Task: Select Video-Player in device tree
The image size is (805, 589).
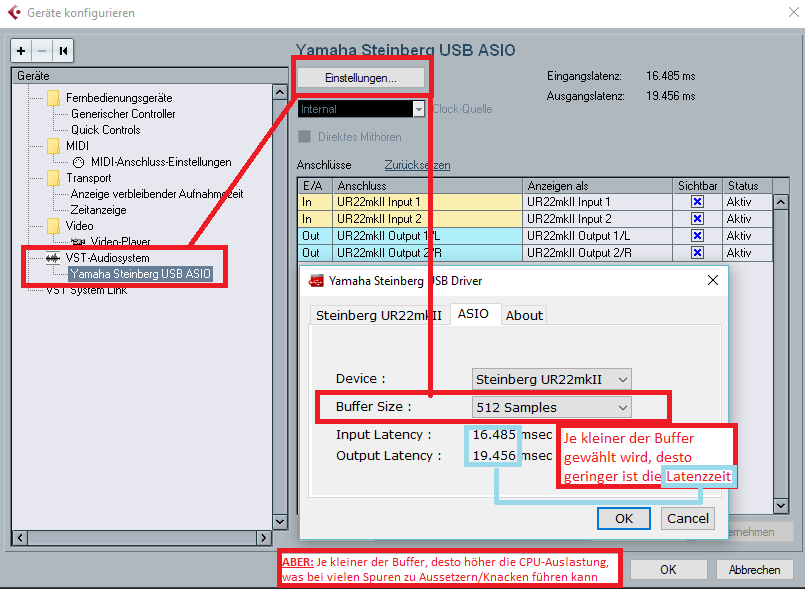Action: (x=120, y=241)
